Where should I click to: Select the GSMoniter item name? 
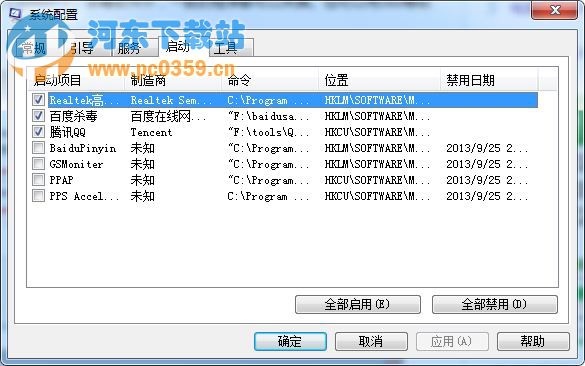point(76,164)
